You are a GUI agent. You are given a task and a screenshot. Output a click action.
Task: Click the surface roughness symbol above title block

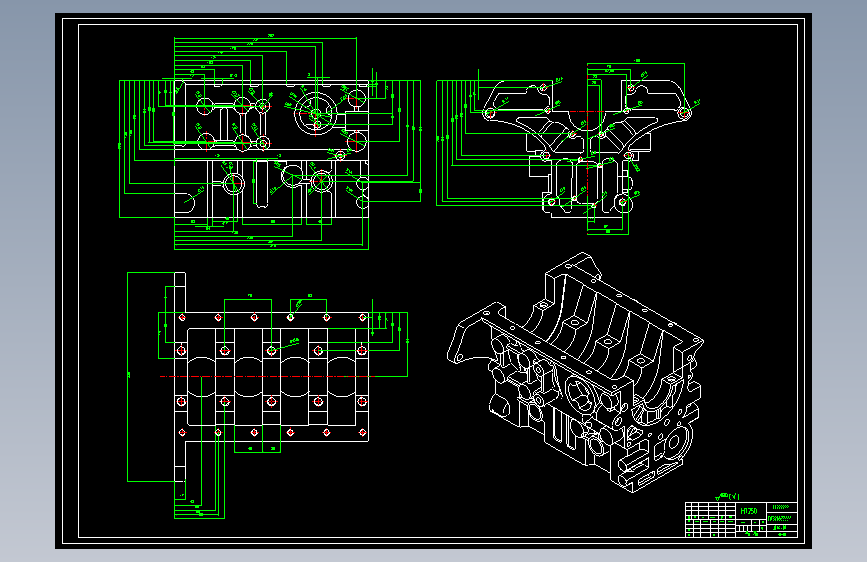point(728,496)
